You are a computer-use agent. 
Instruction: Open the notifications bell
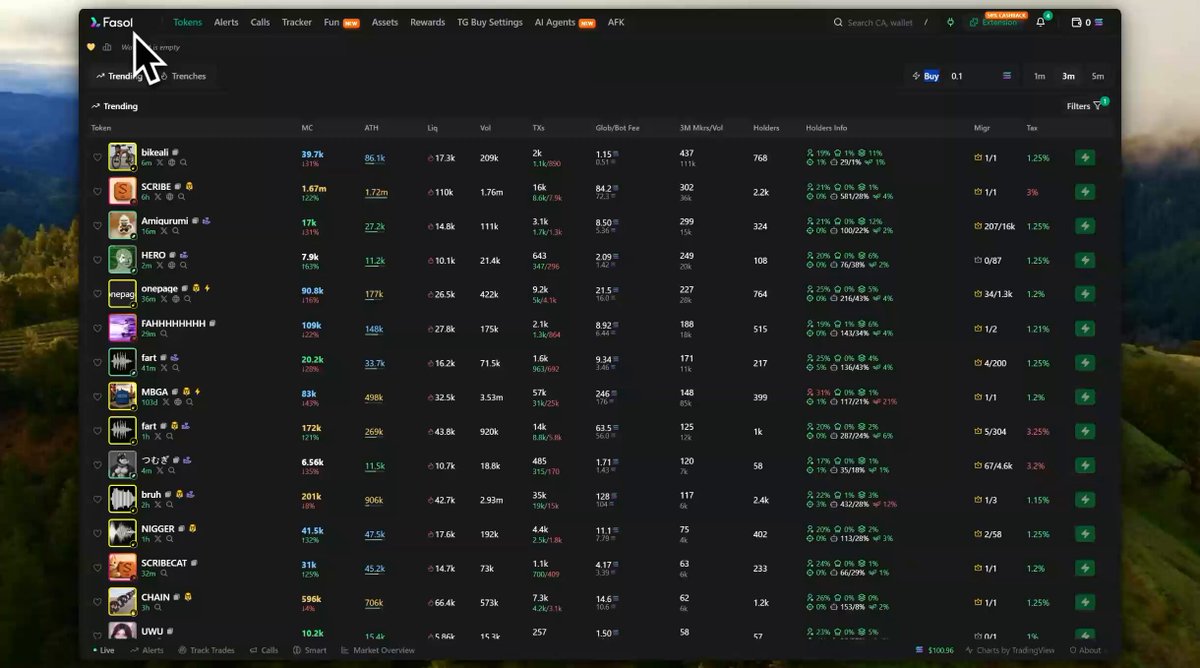pyautogui.click(x=1040, y=22)
